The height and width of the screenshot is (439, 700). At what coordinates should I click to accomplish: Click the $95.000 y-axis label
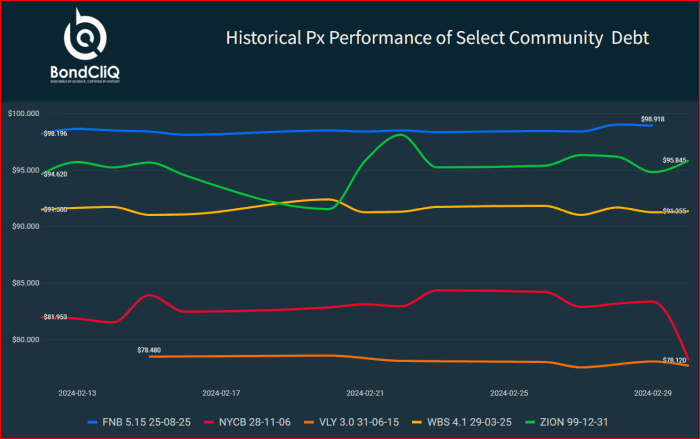coord(25,170)
